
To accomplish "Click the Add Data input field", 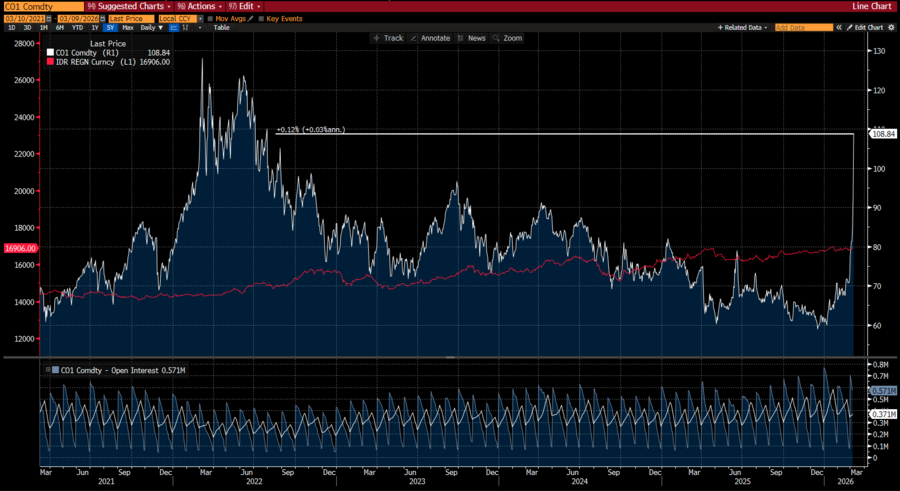I will pyautogui.click(x=803, y=28).
